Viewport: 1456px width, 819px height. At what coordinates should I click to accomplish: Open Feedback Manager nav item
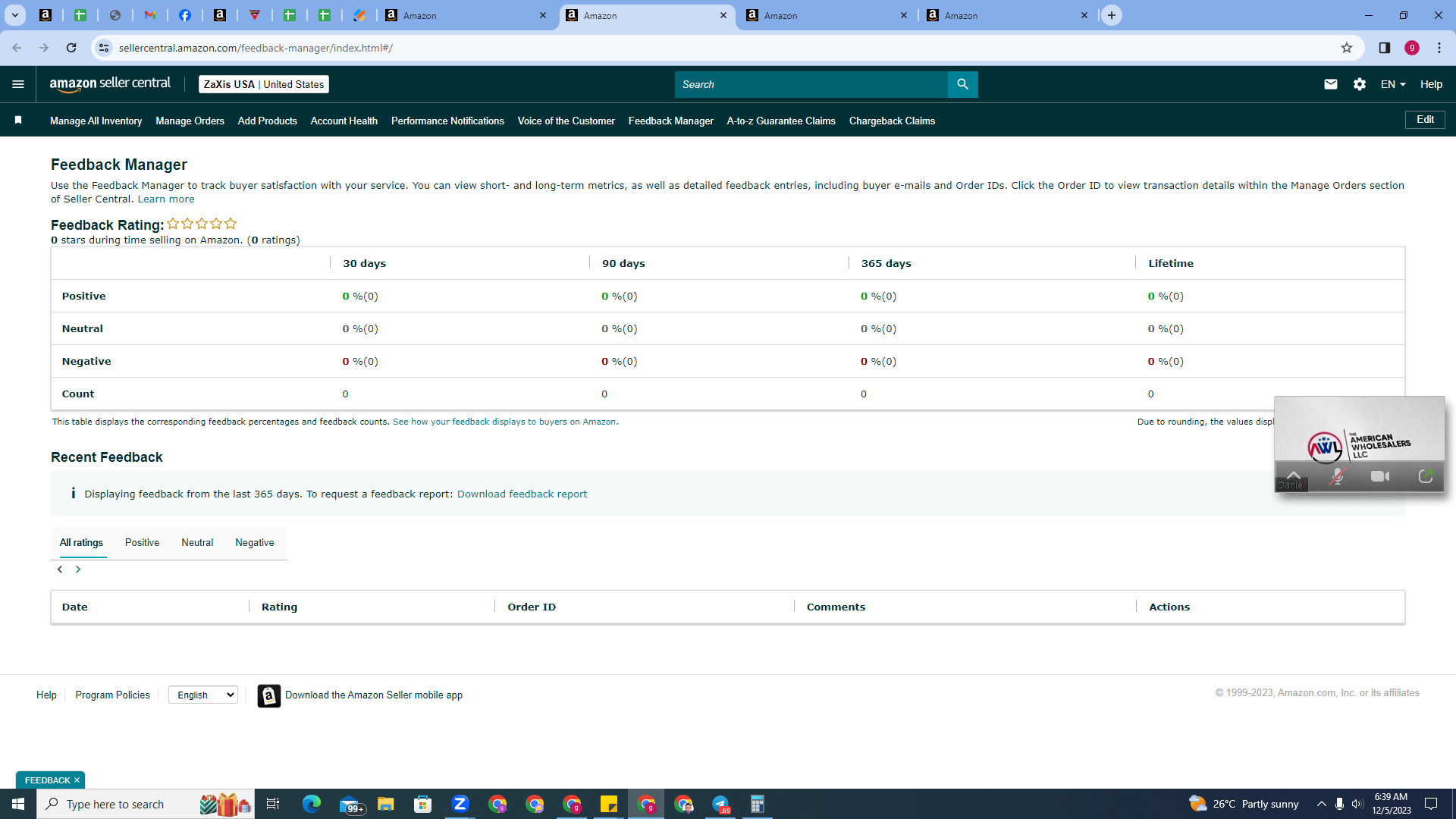pos(671,121)
